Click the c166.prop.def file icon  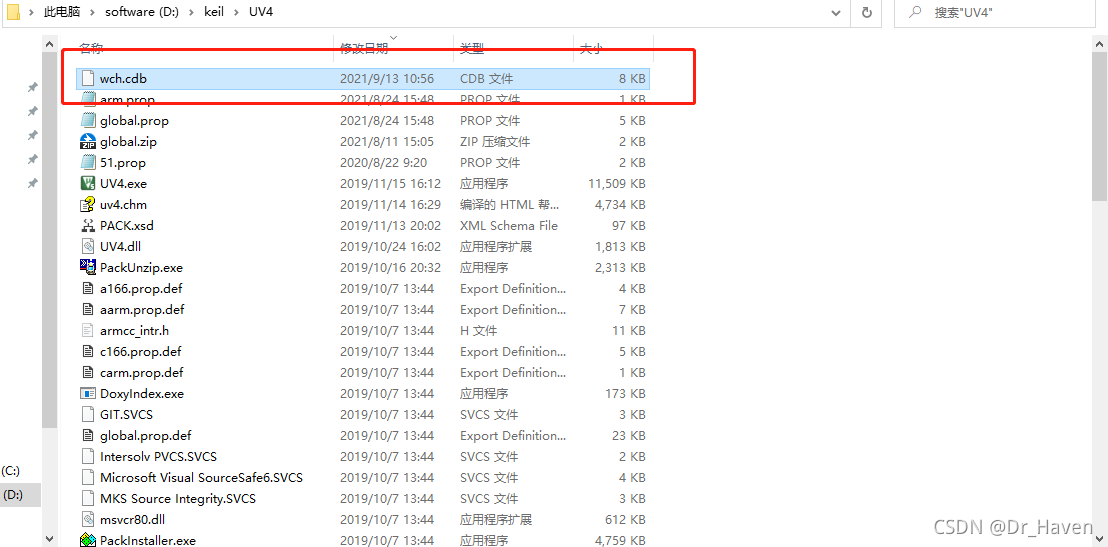tap(88, 351)
